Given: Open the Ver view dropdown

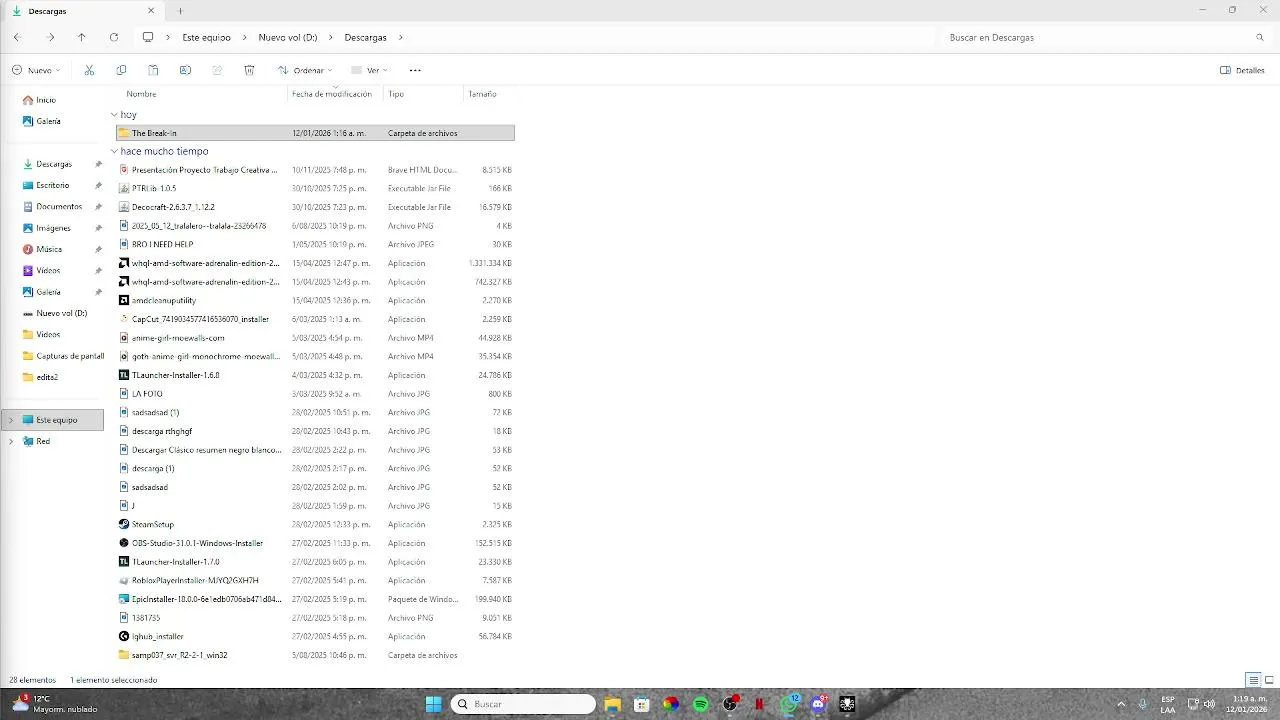Looking at the screenshot, I should click(x=369, y=70).
